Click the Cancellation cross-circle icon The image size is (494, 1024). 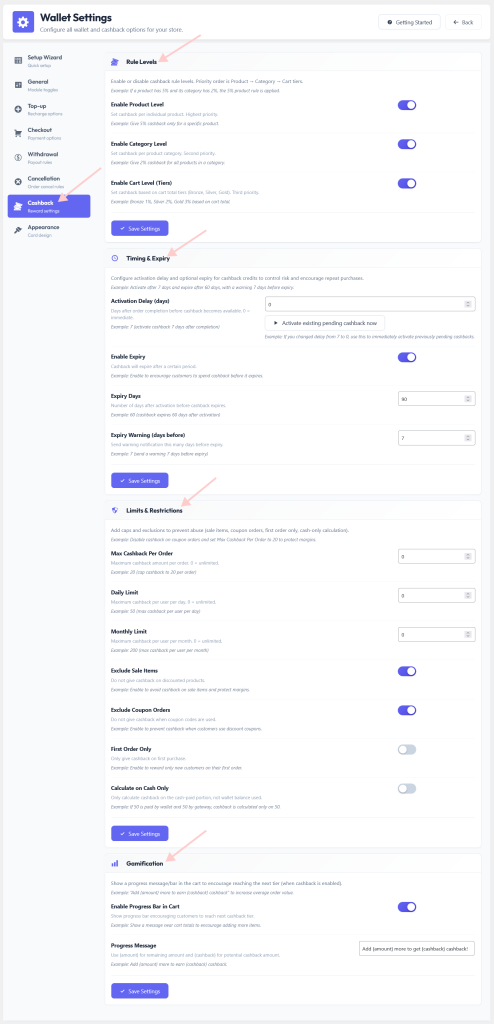tap(18, 182)
